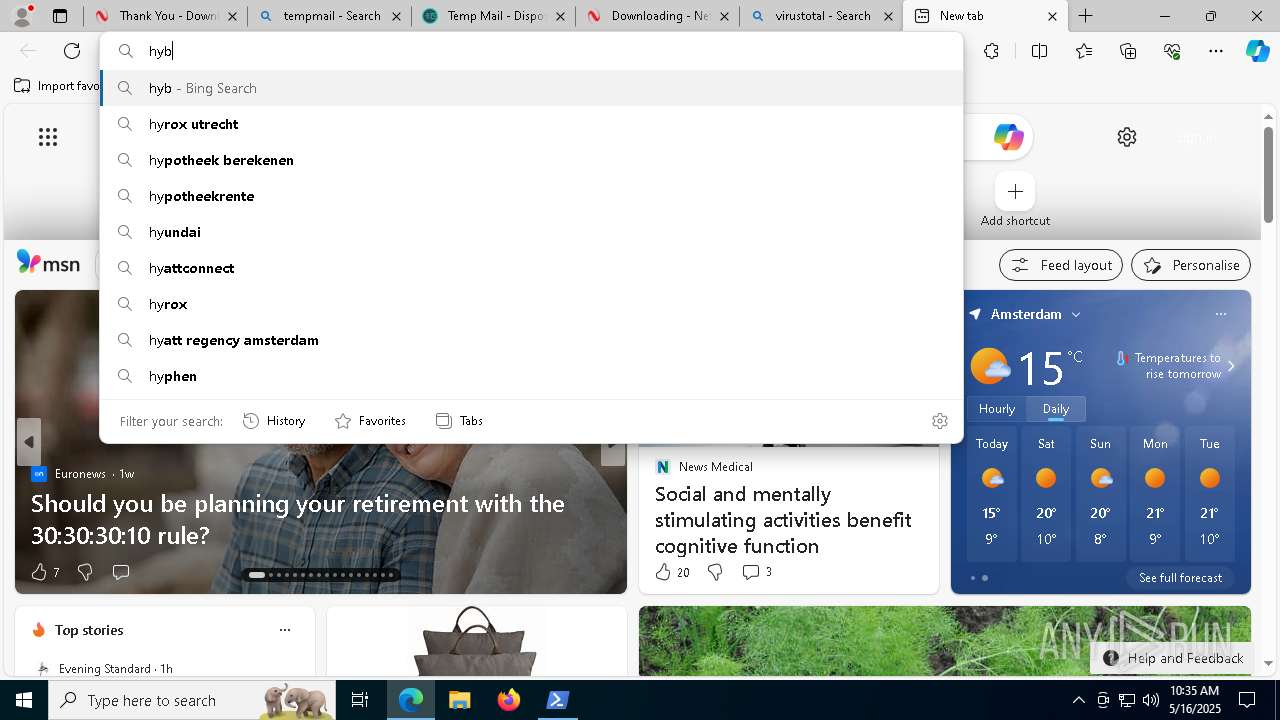Click the Copilot icon in search box

tap(1008, 137)
